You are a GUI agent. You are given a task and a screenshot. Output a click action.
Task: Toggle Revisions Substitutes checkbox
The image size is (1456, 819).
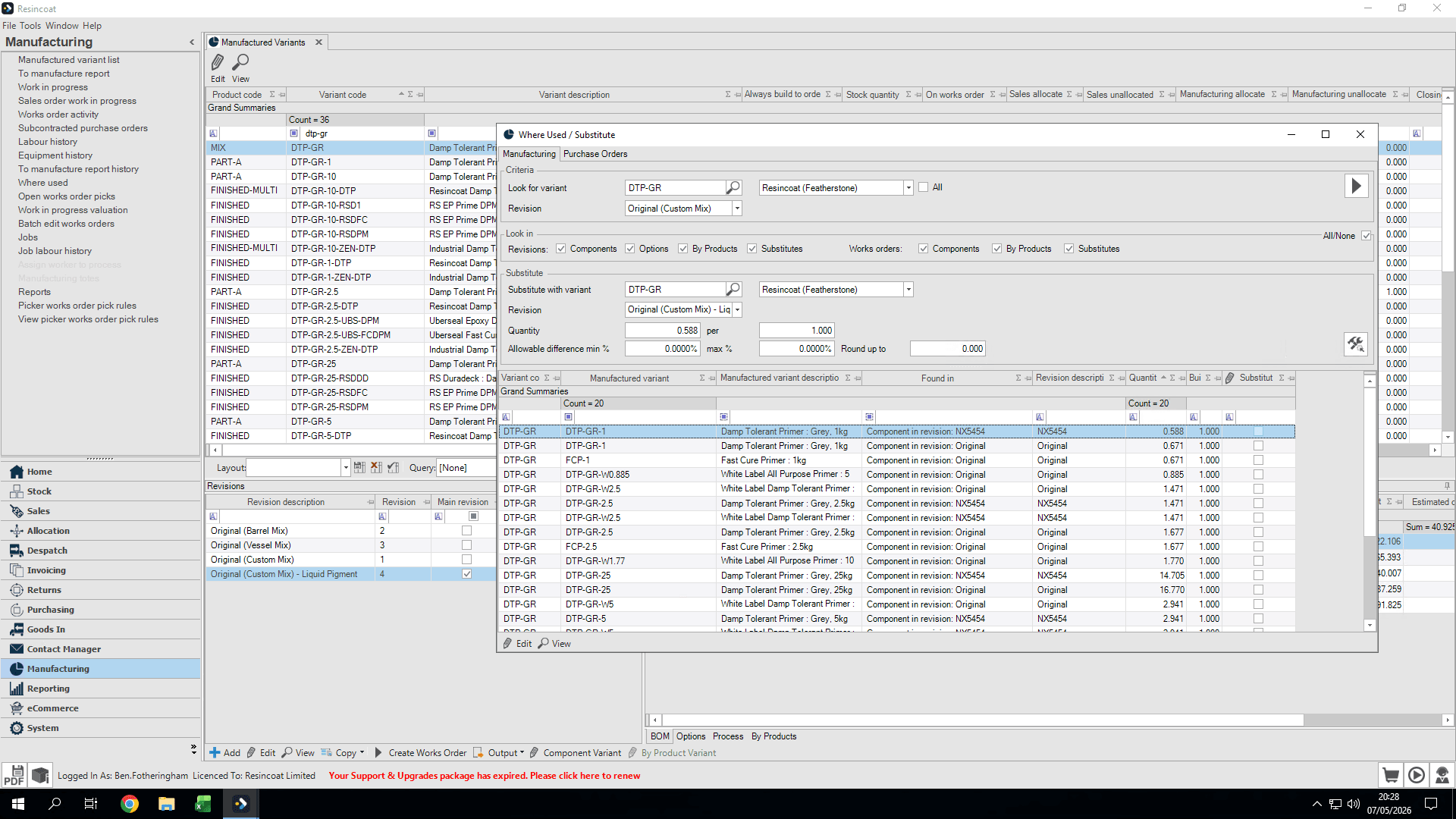[752, 249]
